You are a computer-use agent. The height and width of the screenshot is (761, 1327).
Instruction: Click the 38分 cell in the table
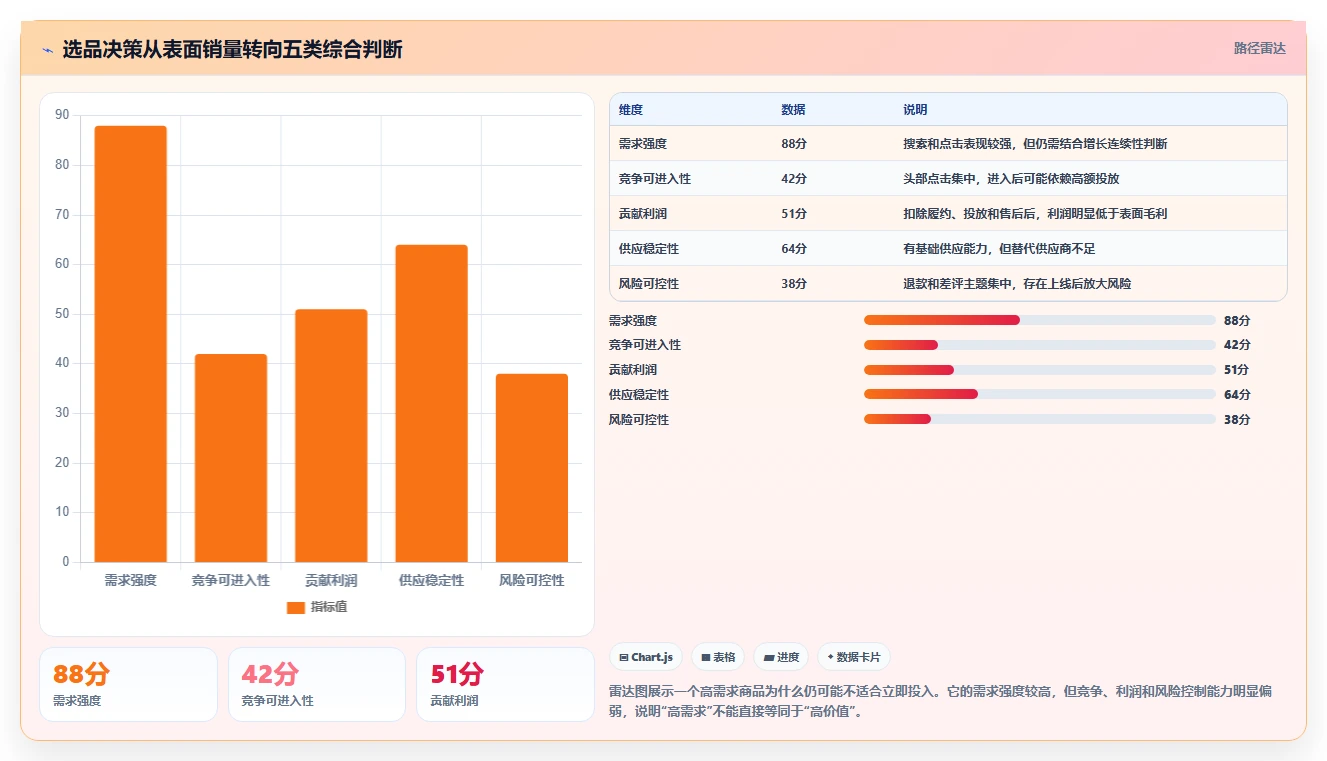tap(794, 284)
